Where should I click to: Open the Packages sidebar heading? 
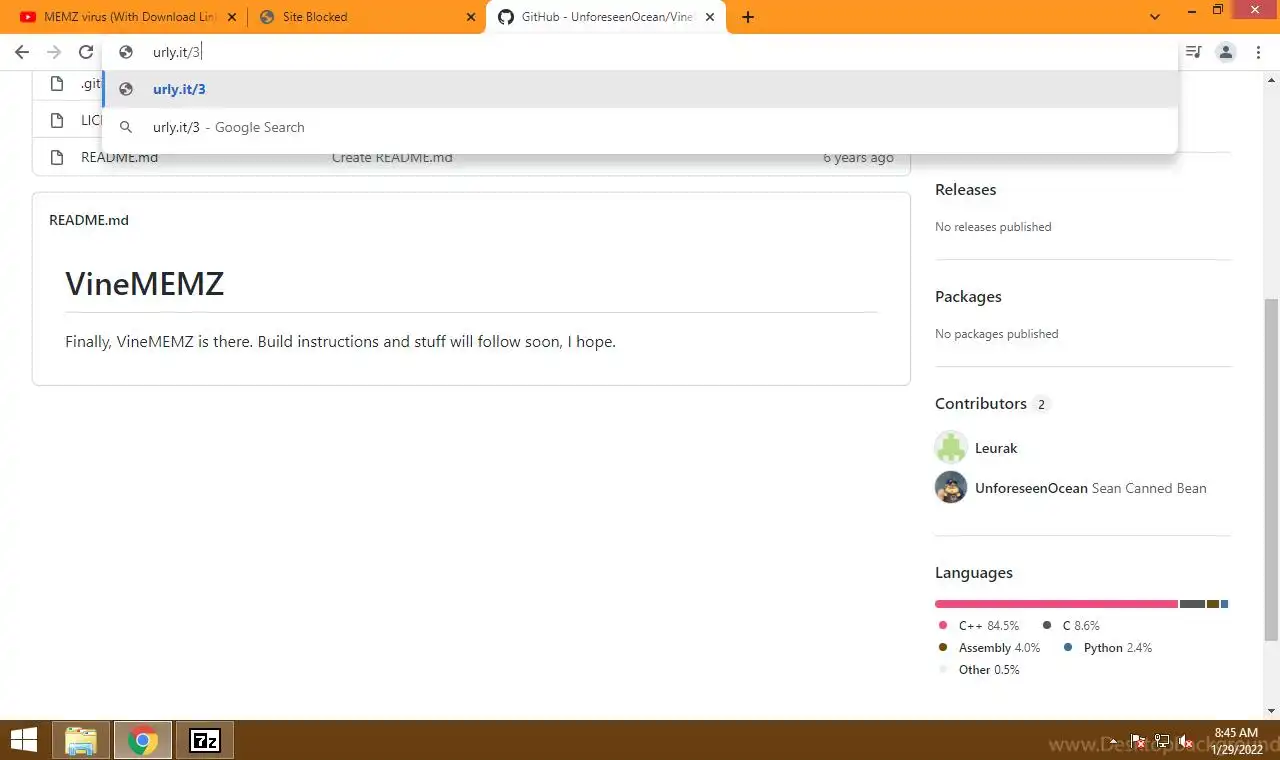968,297
